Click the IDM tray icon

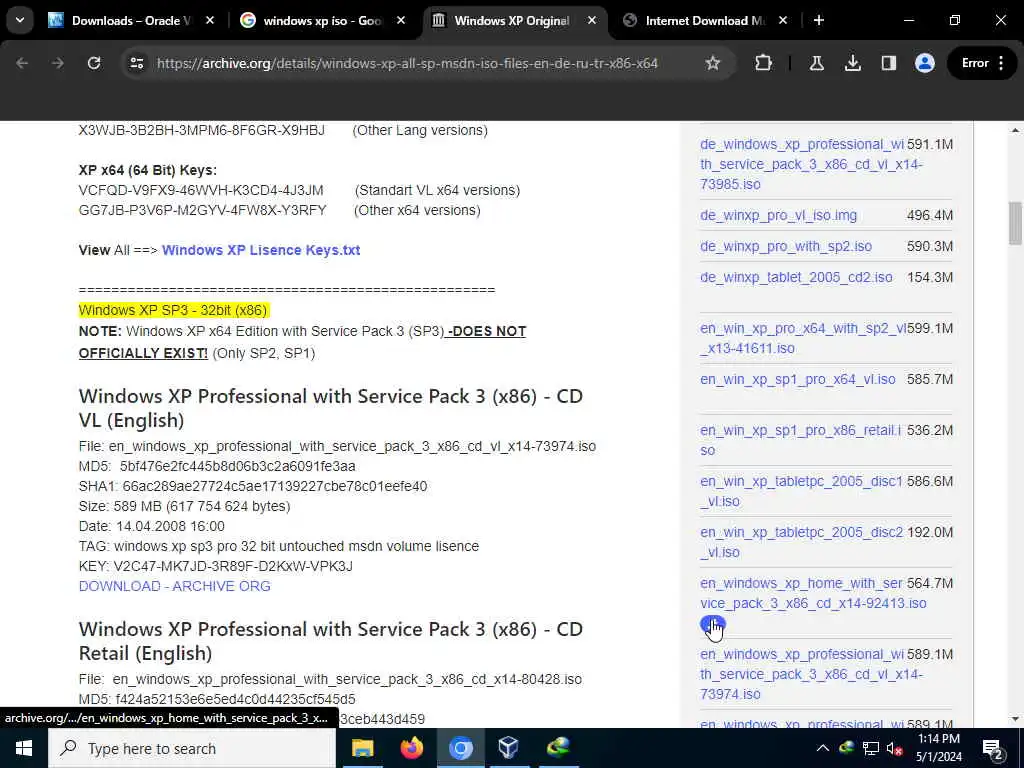(846, 748)
